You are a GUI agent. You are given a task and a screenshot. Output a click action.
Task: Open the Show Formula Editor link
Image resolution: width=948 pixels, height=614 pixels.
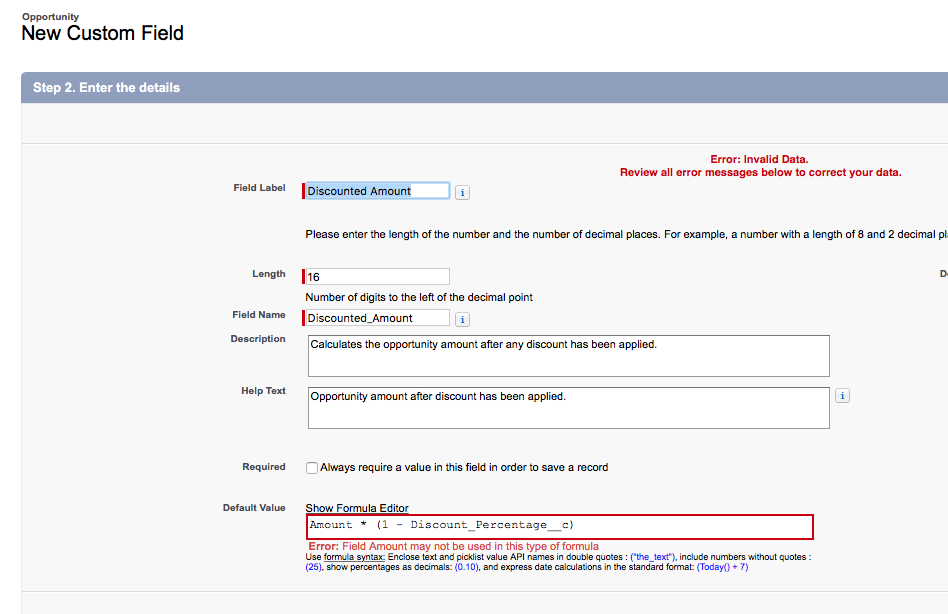[x=357, y=508]
